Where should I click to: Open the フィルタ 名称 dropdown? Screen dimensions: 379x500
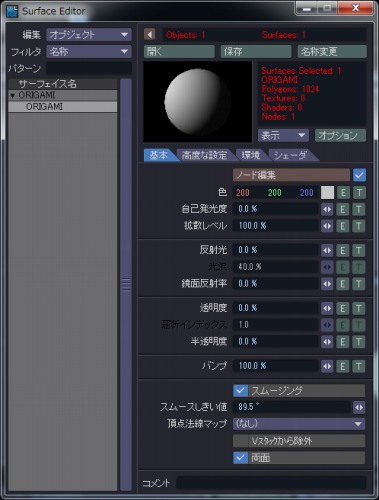(89, 52)
